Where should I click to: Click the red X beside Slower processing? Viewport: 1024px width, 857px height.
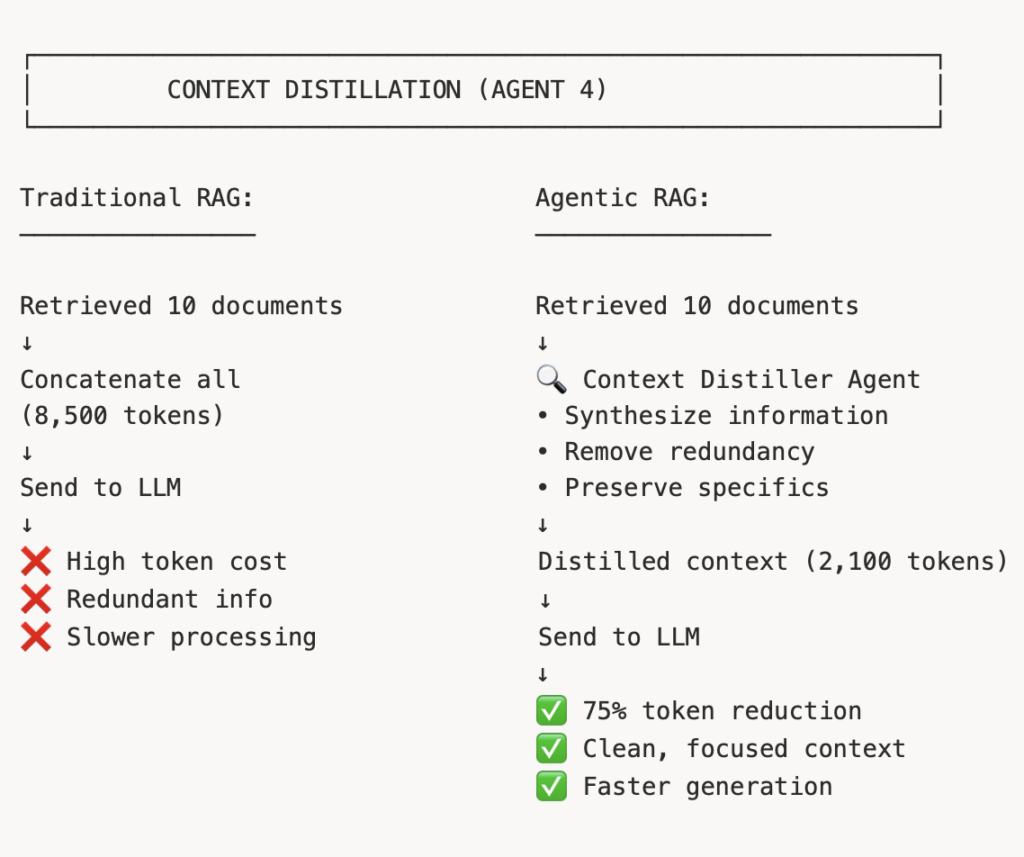coord(36,637)
